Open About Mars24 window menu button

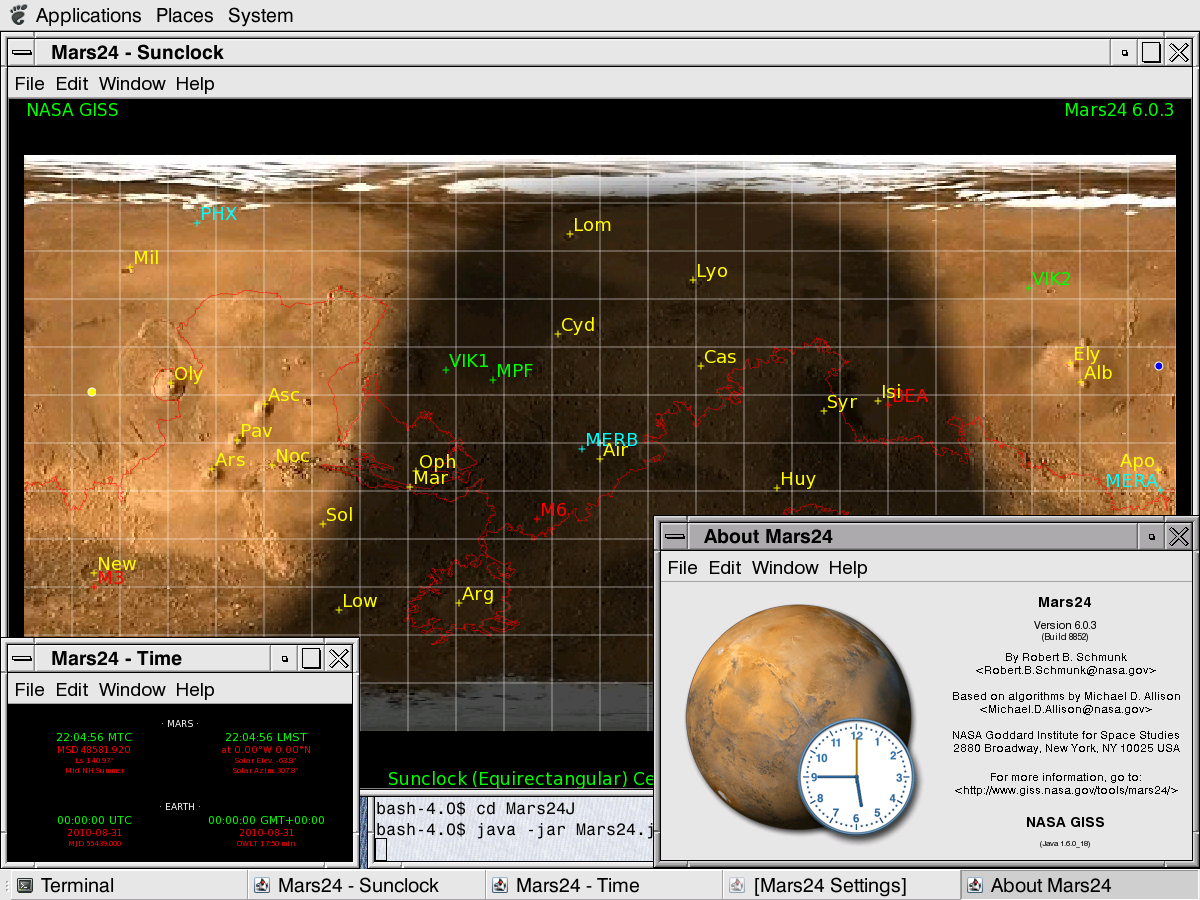point(676,537)
